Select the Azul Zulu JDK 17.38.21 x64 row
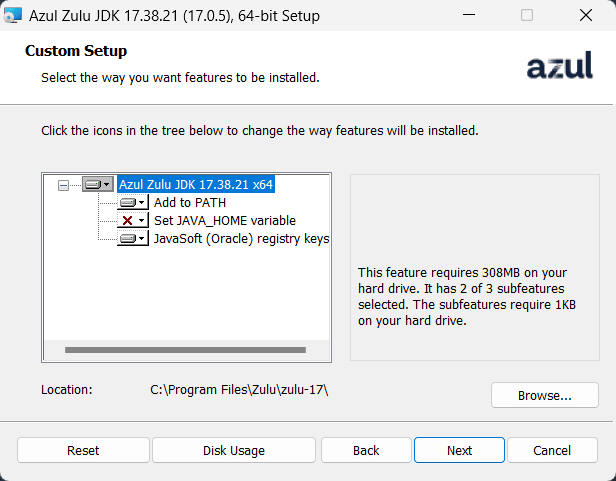 click(196, 184)
